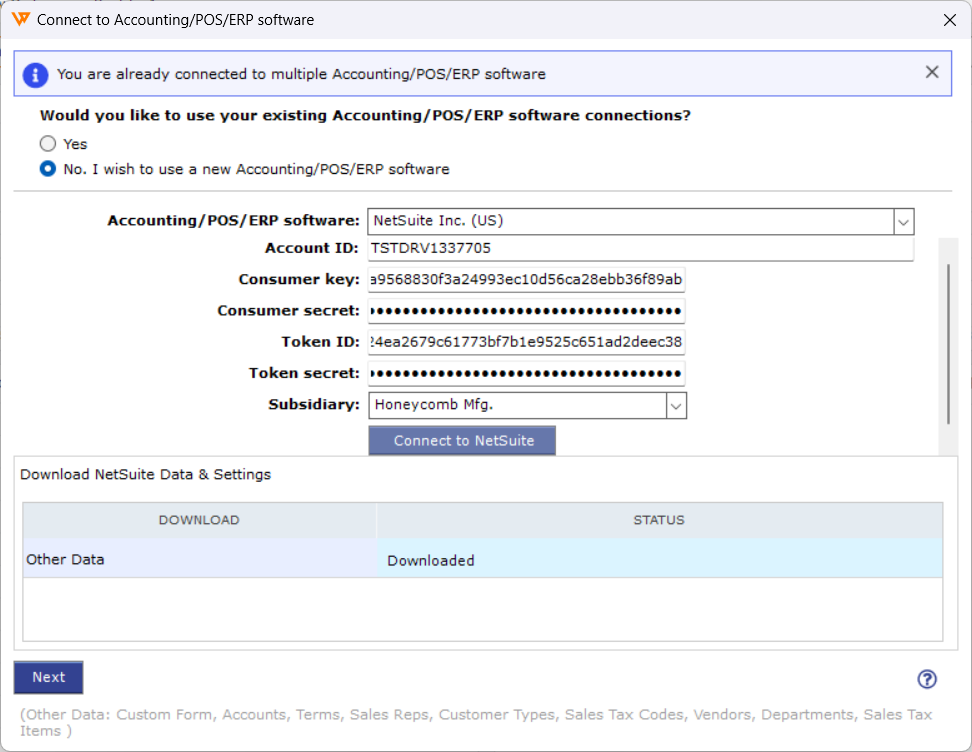Open the Accounting/POS/ERP software dropdown
972x752 pixels.
[903, 222]
